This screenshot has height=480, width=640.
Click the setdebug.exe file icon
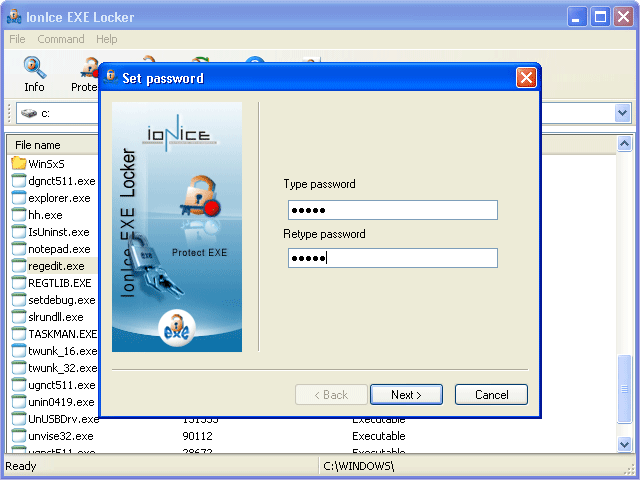[x=19, y=300]
